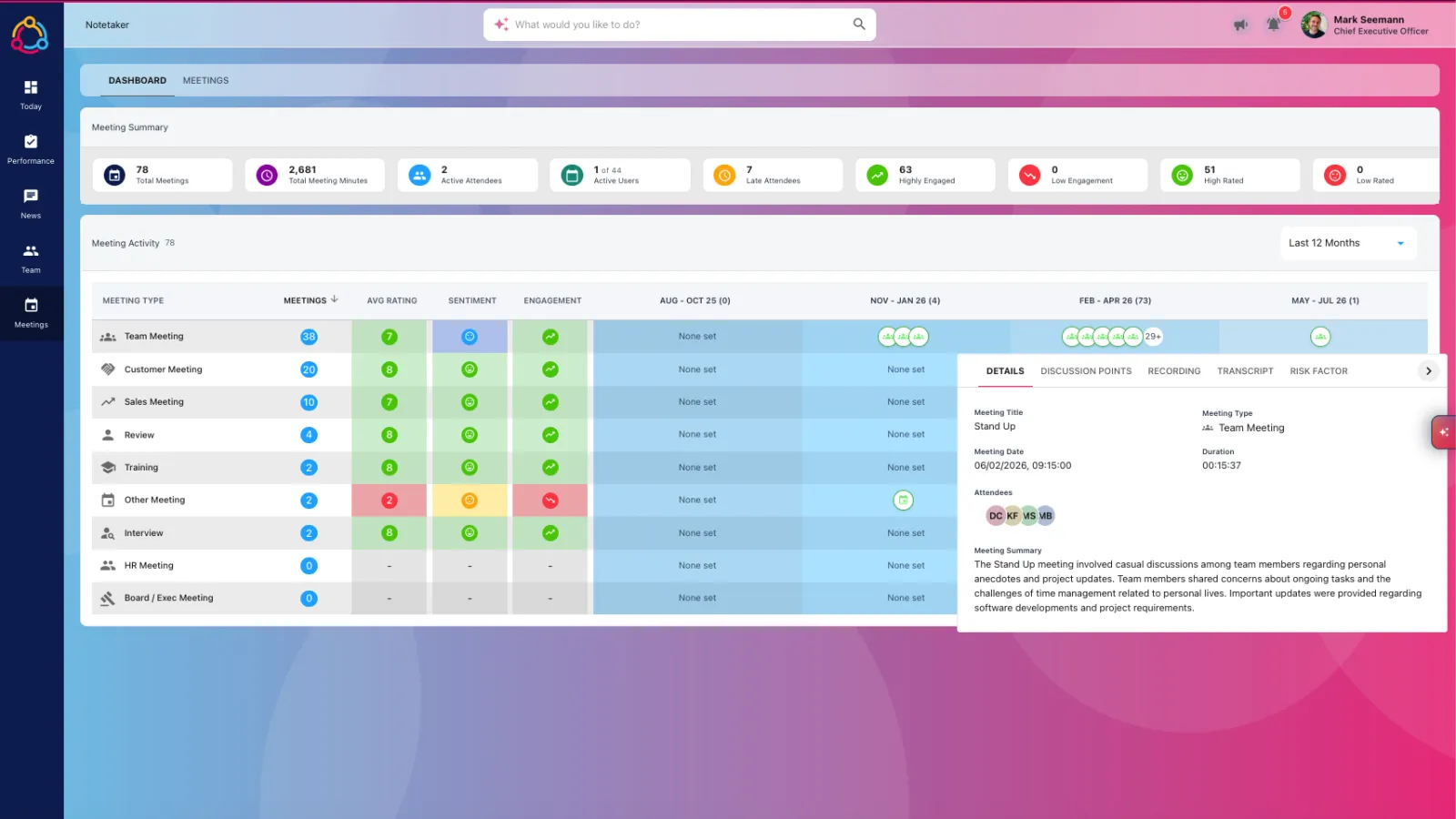Click the Sales Meeting count badge 10

[x=309, y=402]
